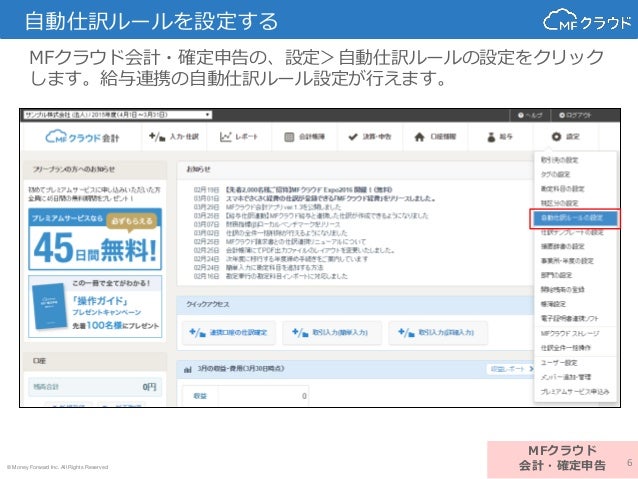Select 部門の設定 from the settings menu
Image resolution: width=638 pixels, height=479 pixels.
pyautogui.click(x=556, y=275)
